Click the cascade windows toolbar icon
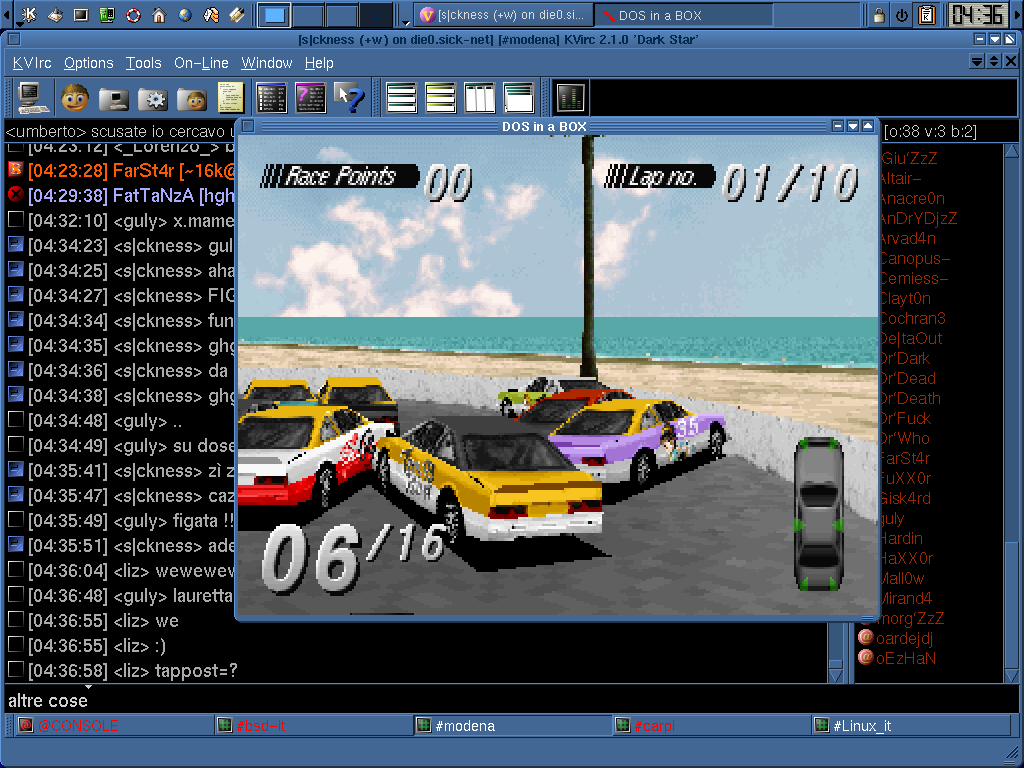Viewport: 1024px width, 768px height. click(x=519, y=98)
